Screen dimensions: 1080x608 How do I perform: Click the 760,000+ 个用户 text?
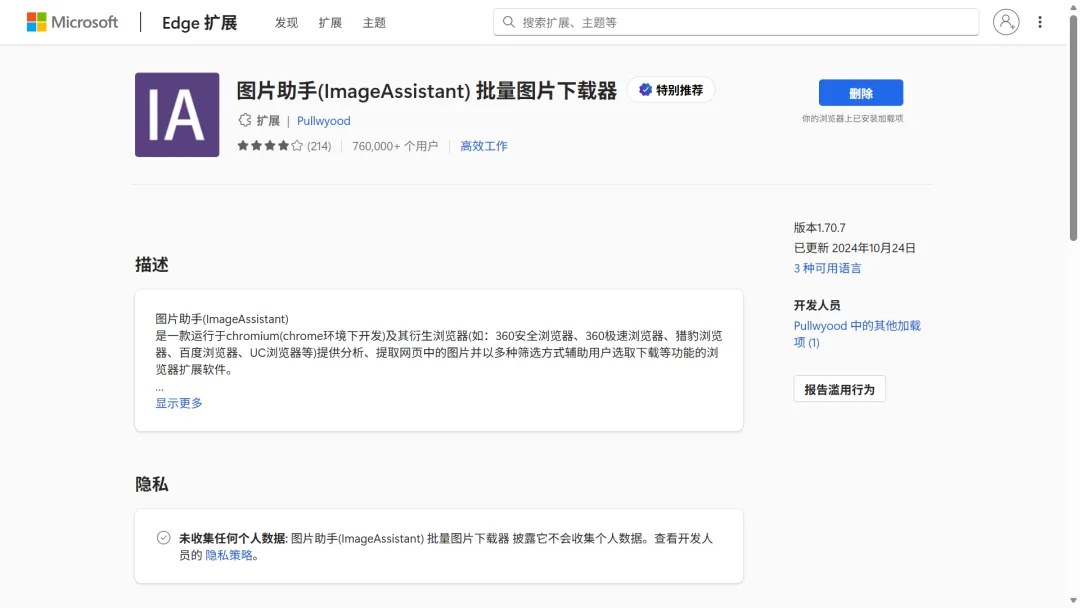click(395, 146)
